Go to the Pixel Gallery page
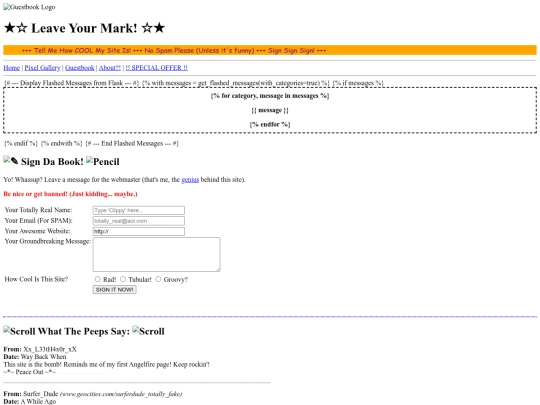The height and width of the screenshot is (405, 540). [x=42, y=68]
